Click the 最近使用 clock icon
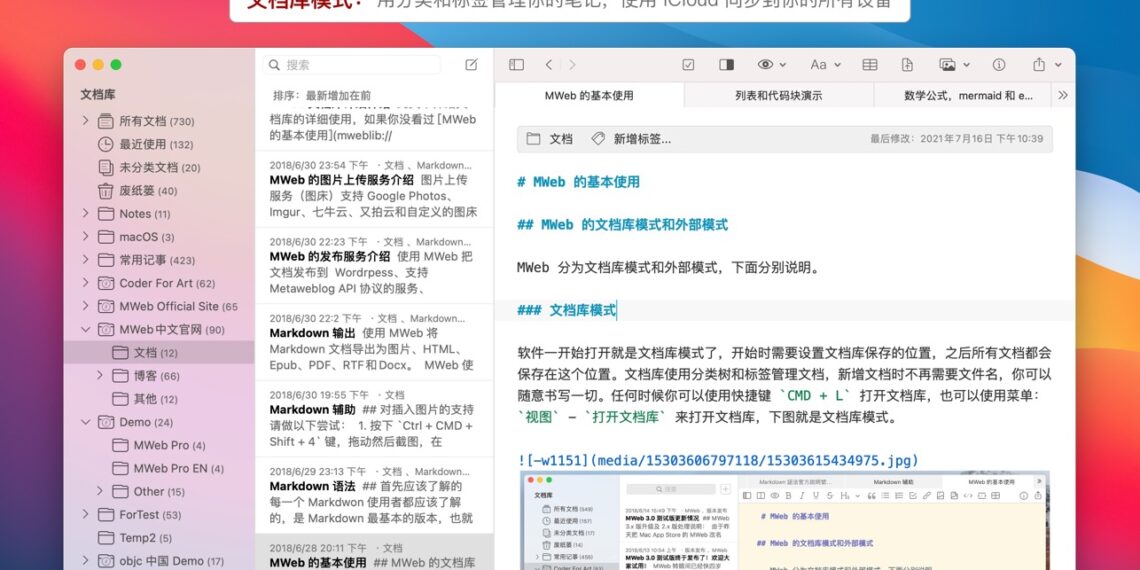The height and width of the screenshot is (570, 1140). coord(105,145)
